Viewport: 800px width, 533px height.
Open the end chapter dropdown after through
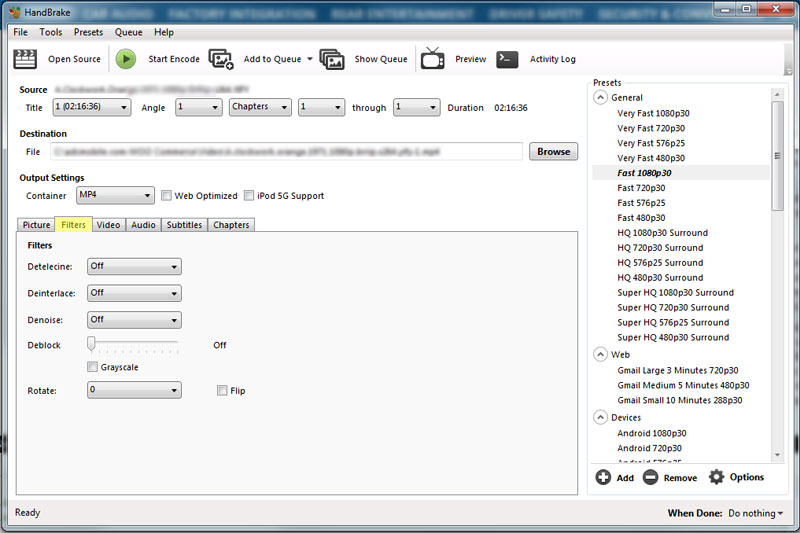(x=416, y=107)
